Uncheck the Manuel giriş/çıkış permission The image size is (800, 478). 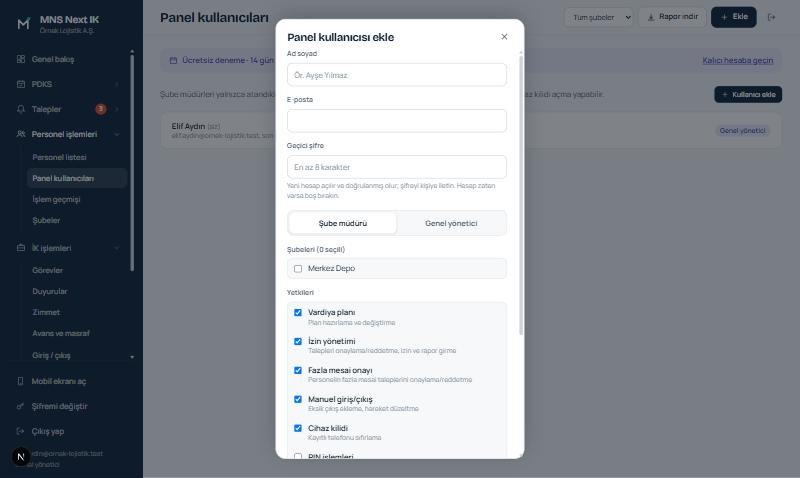click(x=298, y=399)
